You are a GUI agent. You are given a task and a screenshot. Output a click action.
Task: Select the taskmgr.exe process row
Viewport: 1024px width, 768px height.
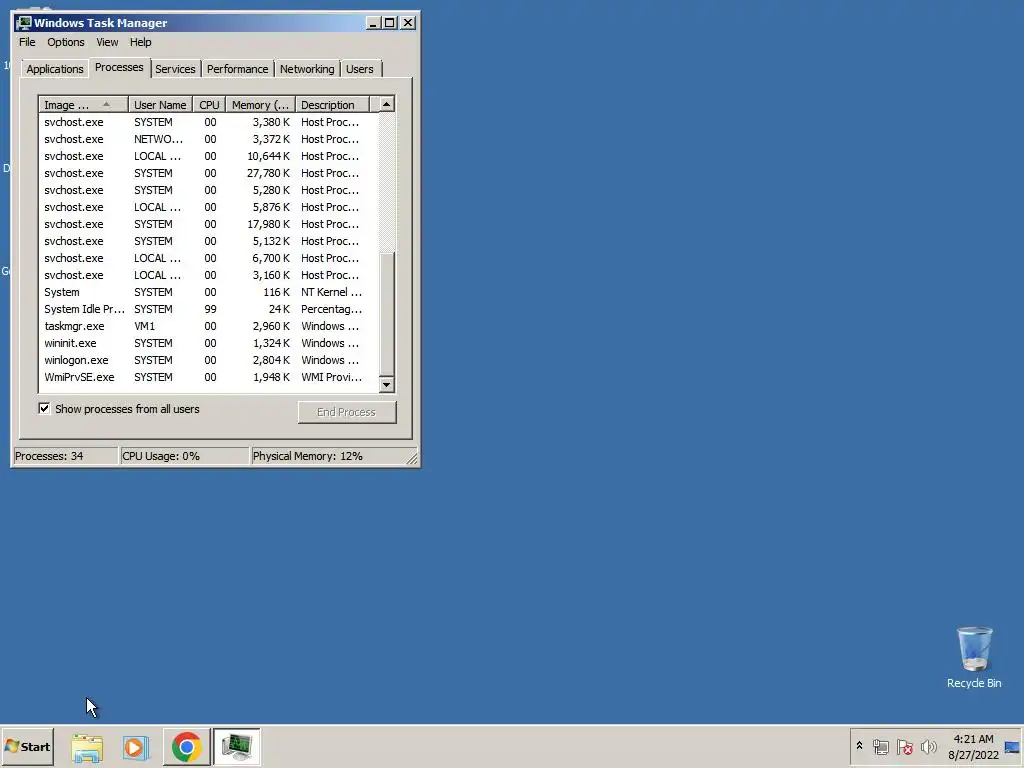click(x=208, y=326)
